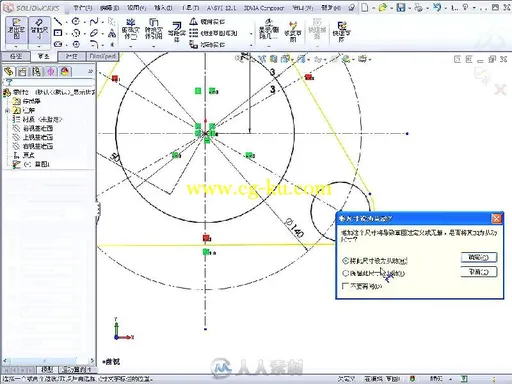Click the Offset Entities tool
The height and width of the screenshot is (384, 512).
[x=177, y=31]
